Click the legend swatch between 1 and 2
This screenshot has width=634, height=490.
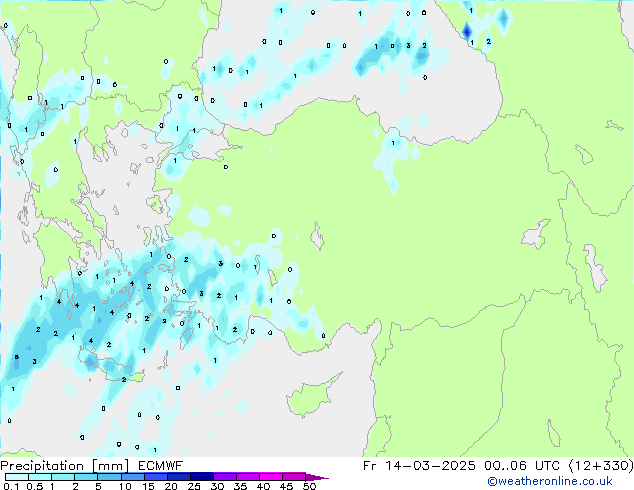tap(63, 477)
